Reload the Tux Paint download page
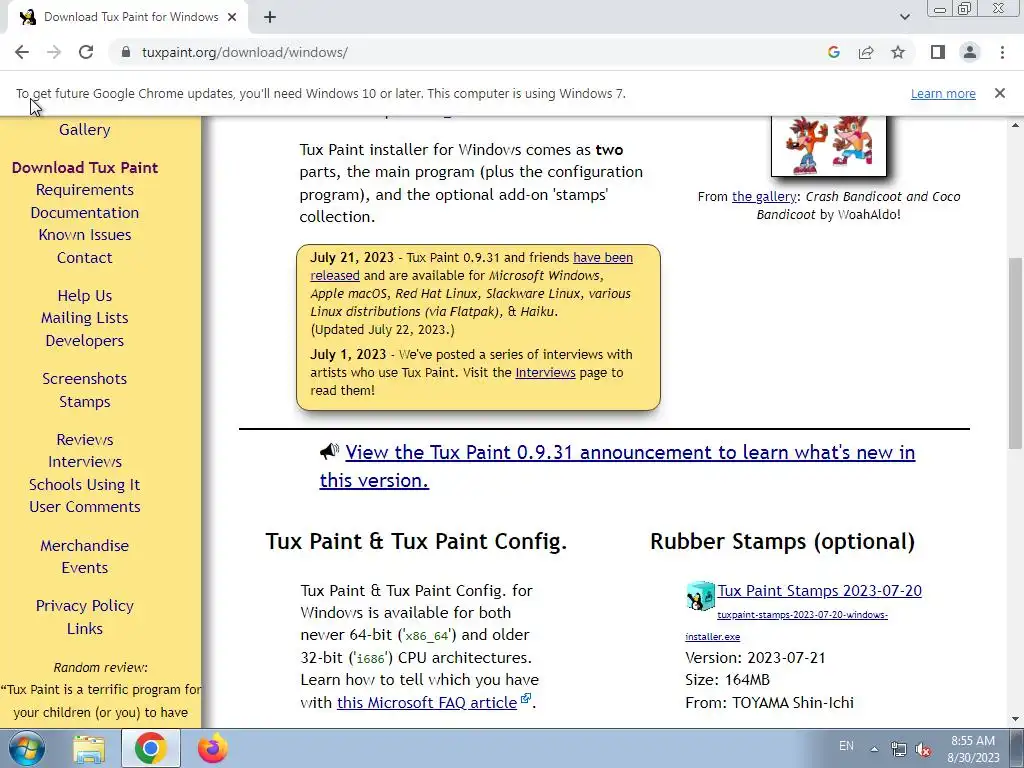 (86, 52)
